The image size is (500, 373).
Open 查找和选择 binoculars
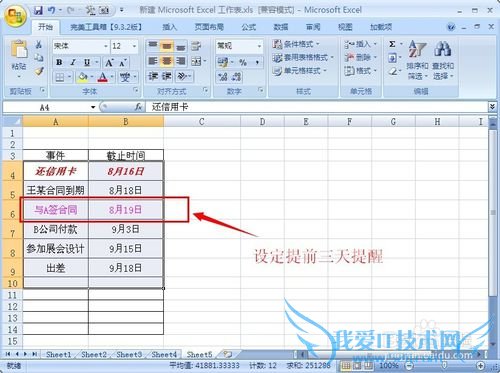(x=443, y=60)
